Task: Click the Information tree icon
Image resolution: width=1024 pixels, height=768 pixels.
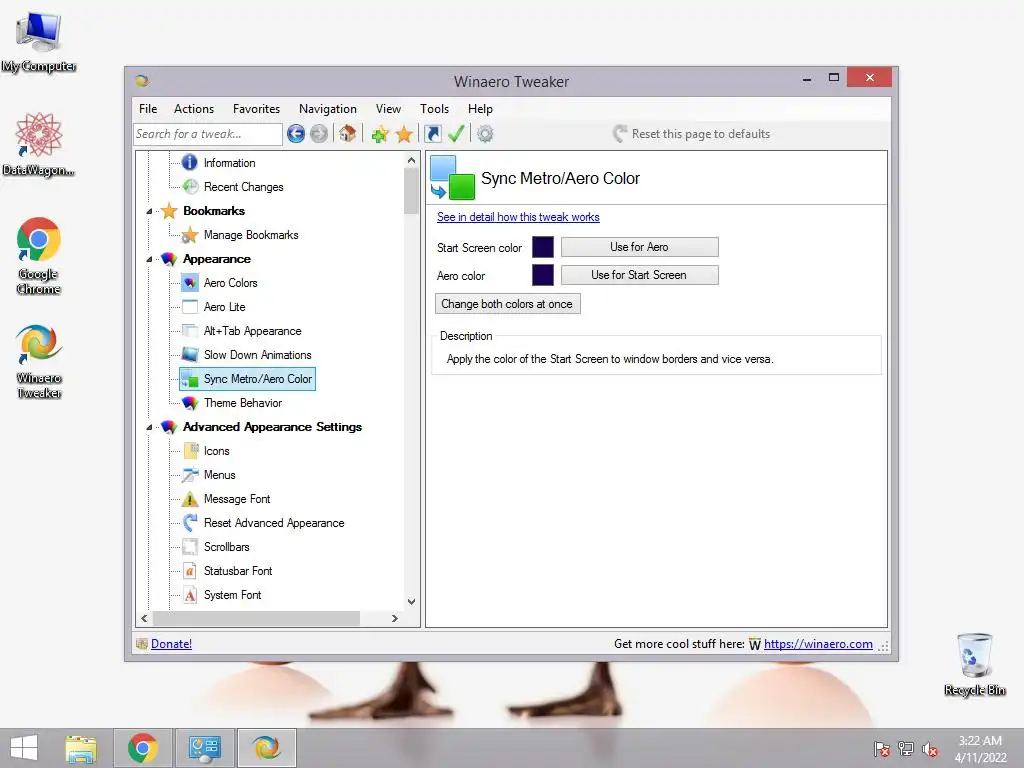Action: pos(189,163)
